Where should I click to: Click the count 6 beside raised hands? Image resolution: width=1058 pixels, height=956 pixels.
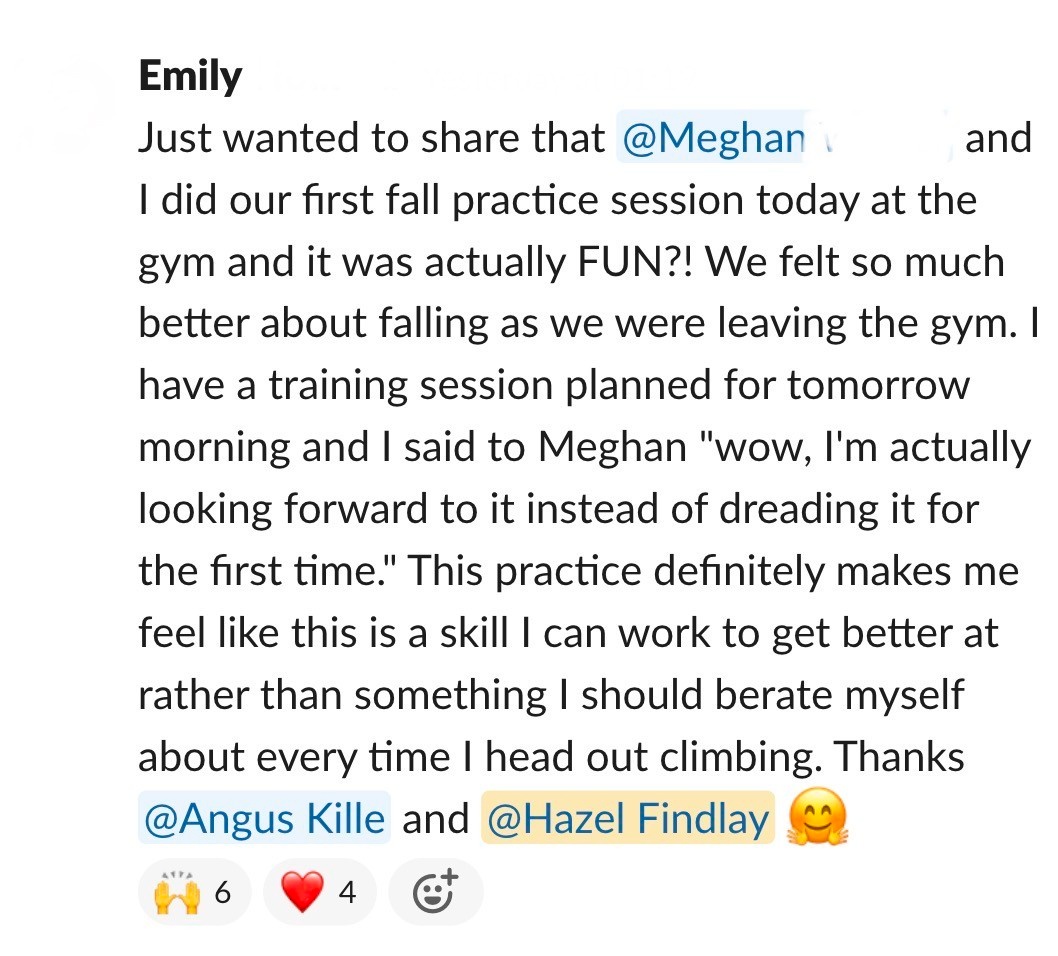[222, 891]
